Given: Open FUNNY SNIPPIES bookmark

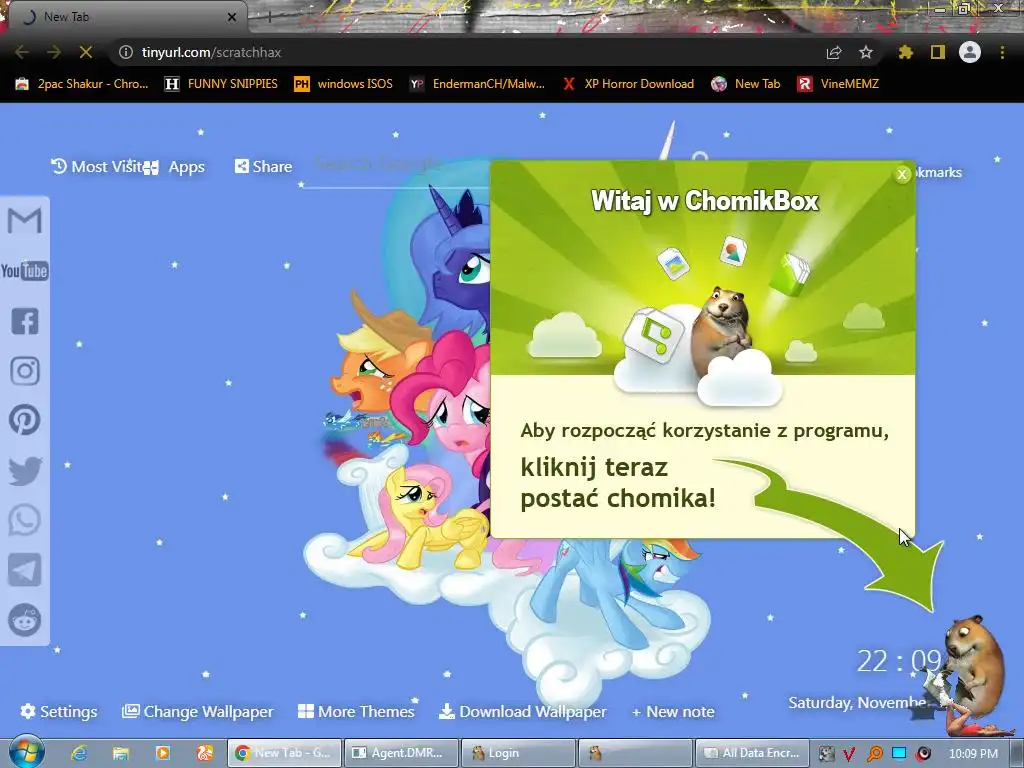Looking at the screenshot, I should pos(221,84).
